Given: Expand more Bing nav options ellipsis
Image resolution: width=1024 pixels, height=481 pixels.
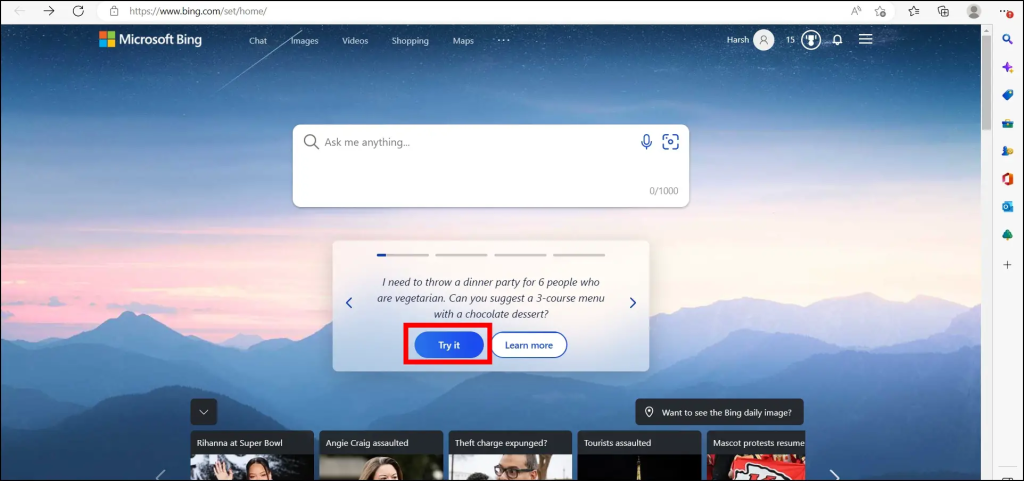Looking at the screenshot, I should click(x=503, y=41).
